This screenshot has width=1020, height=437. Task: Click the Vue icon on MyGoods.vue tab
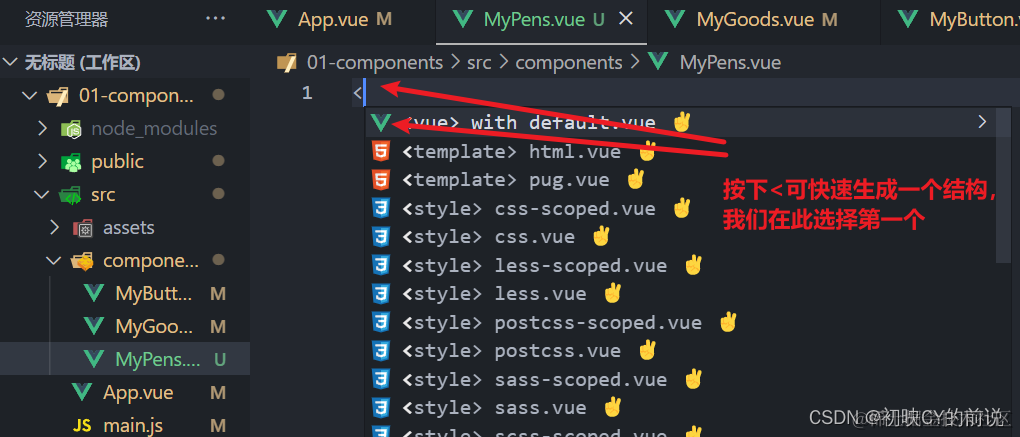pos(675,19)
